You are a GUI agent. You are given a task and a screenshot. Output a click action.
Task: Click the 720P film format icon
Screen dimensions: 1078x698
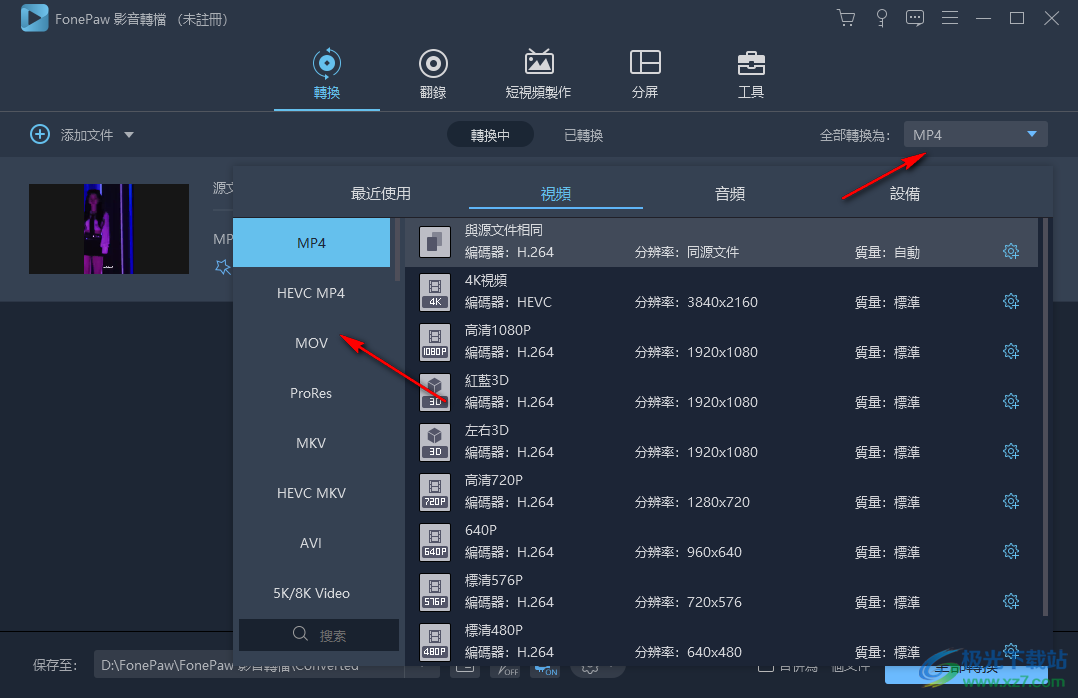[434, 492]
